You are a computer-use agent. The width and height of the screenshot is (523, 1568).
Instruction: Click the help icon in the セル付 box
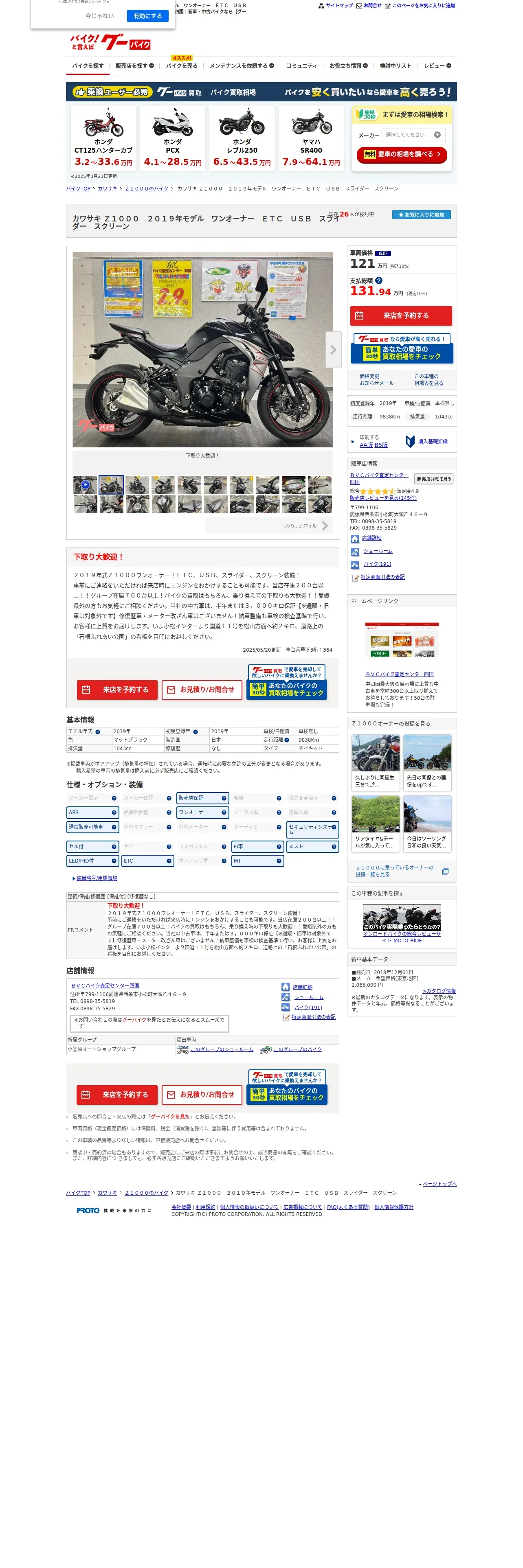114,847
